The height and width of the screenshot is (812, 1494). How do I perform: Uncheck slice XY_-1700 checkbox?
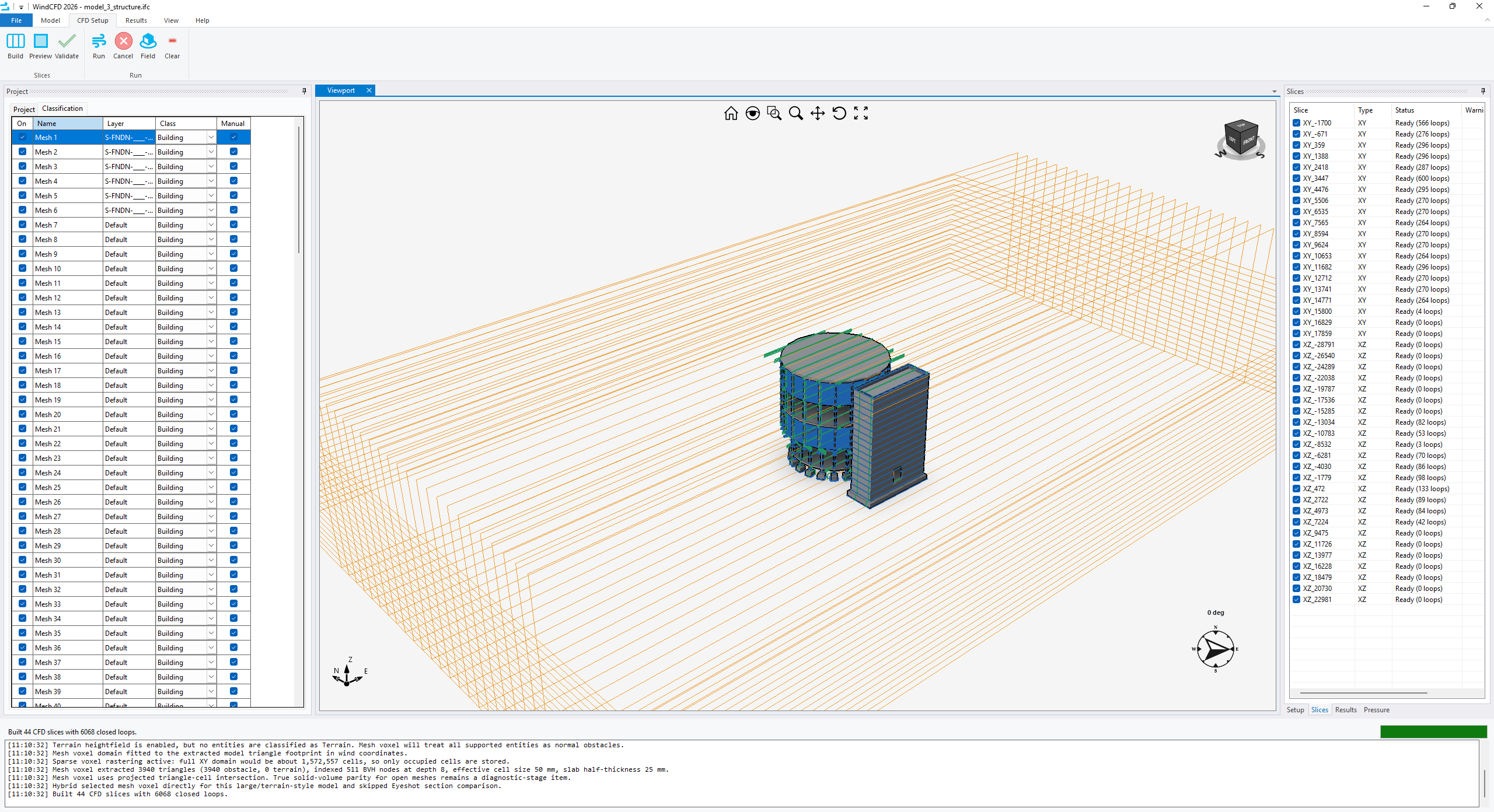tap(1296, 123)
